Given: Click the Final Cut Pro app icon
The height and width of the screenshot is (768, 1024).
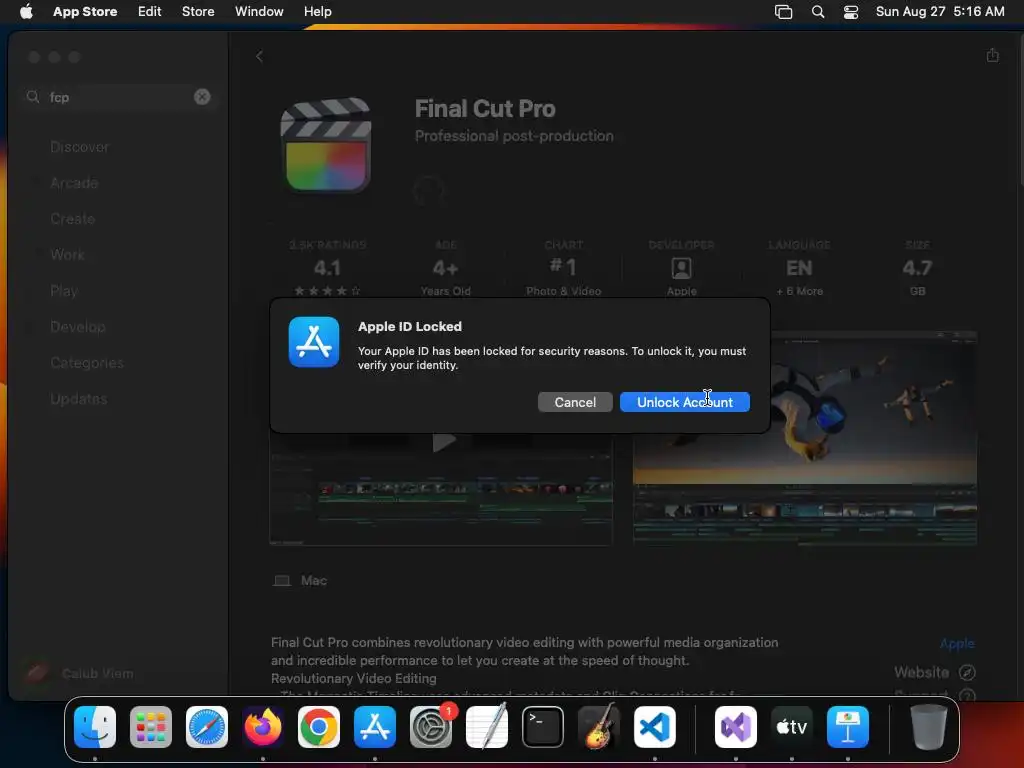Looking at the screenshot, I should [x=326, y=145].
